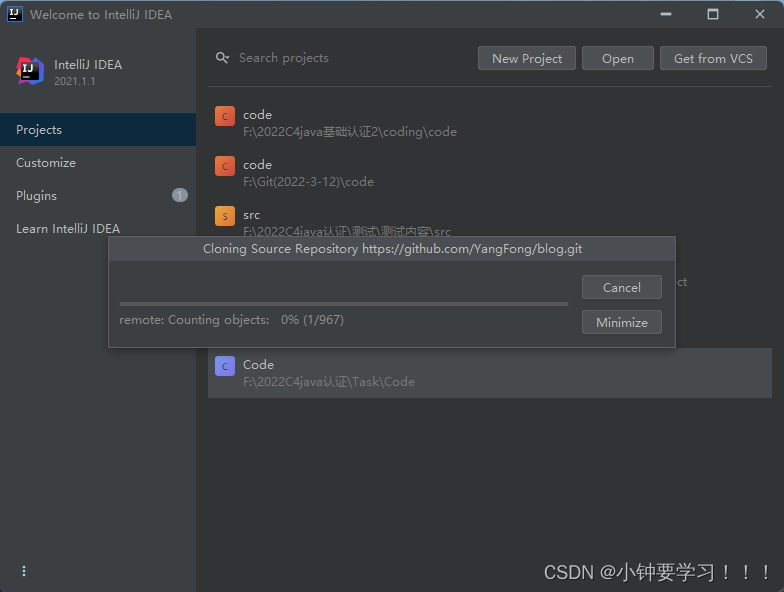Go to Learn IntelliJ IDEA

(x=98, y=228)
